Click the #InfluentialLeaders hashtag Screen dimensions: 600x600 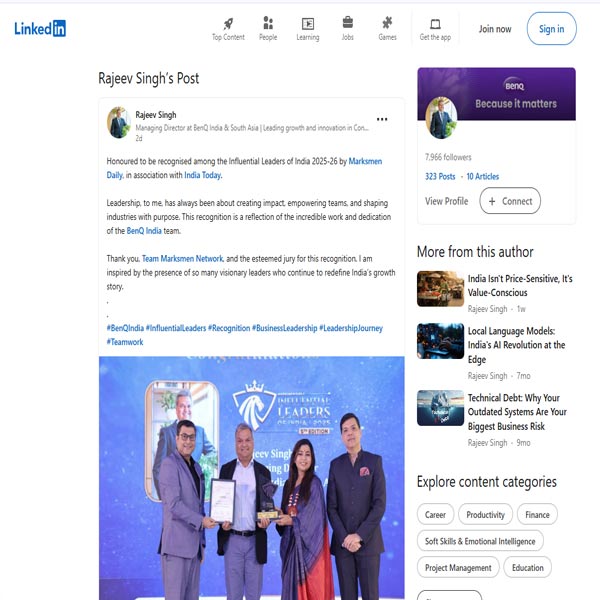point(176,328)
